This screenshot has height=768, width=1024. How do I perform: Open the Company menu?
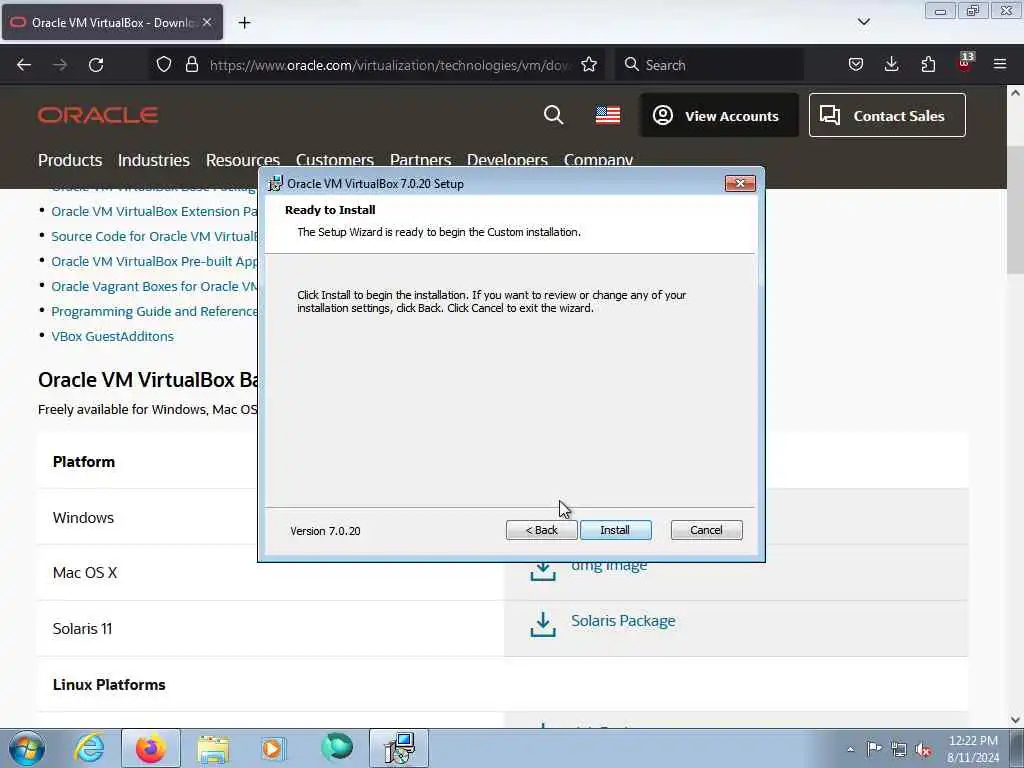point(598,160)
